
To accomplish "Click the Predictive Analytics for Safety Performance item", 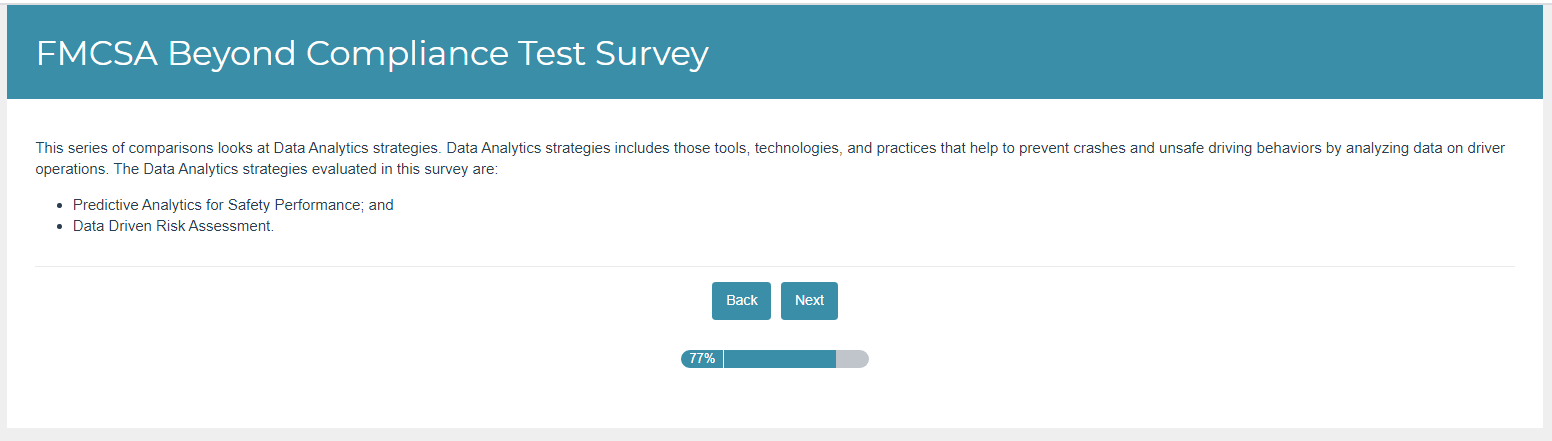I will [233, 205].
